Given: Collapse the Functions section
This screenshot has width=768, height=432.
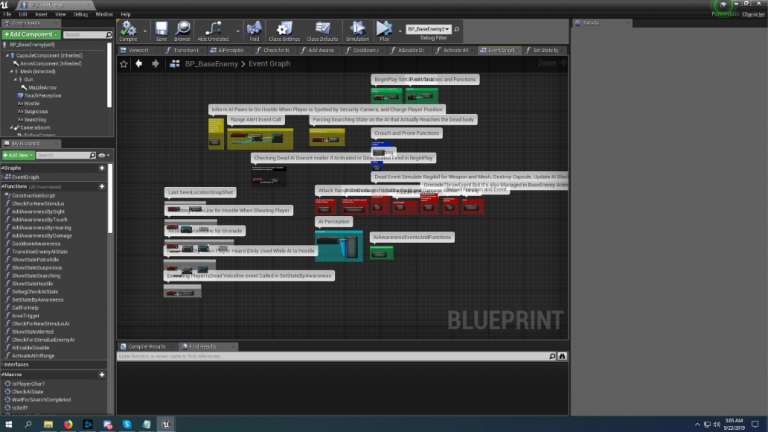Looking at the screenshot, I should point(2,187).
